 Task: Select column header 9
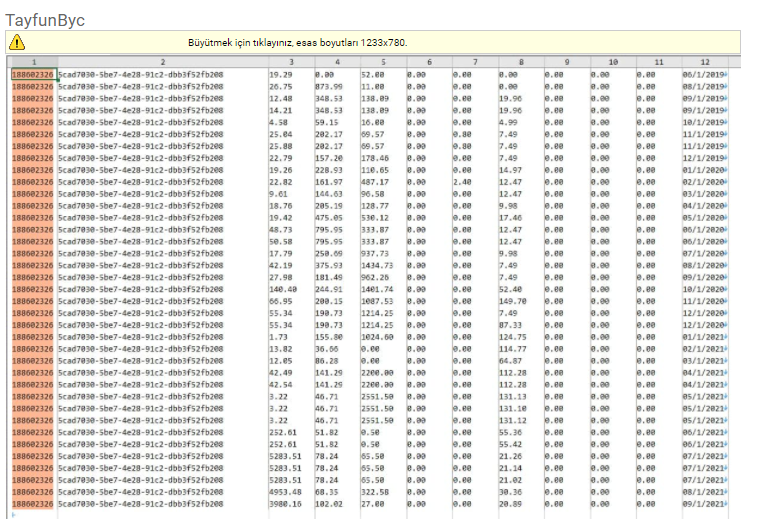[x=567, y=62]
